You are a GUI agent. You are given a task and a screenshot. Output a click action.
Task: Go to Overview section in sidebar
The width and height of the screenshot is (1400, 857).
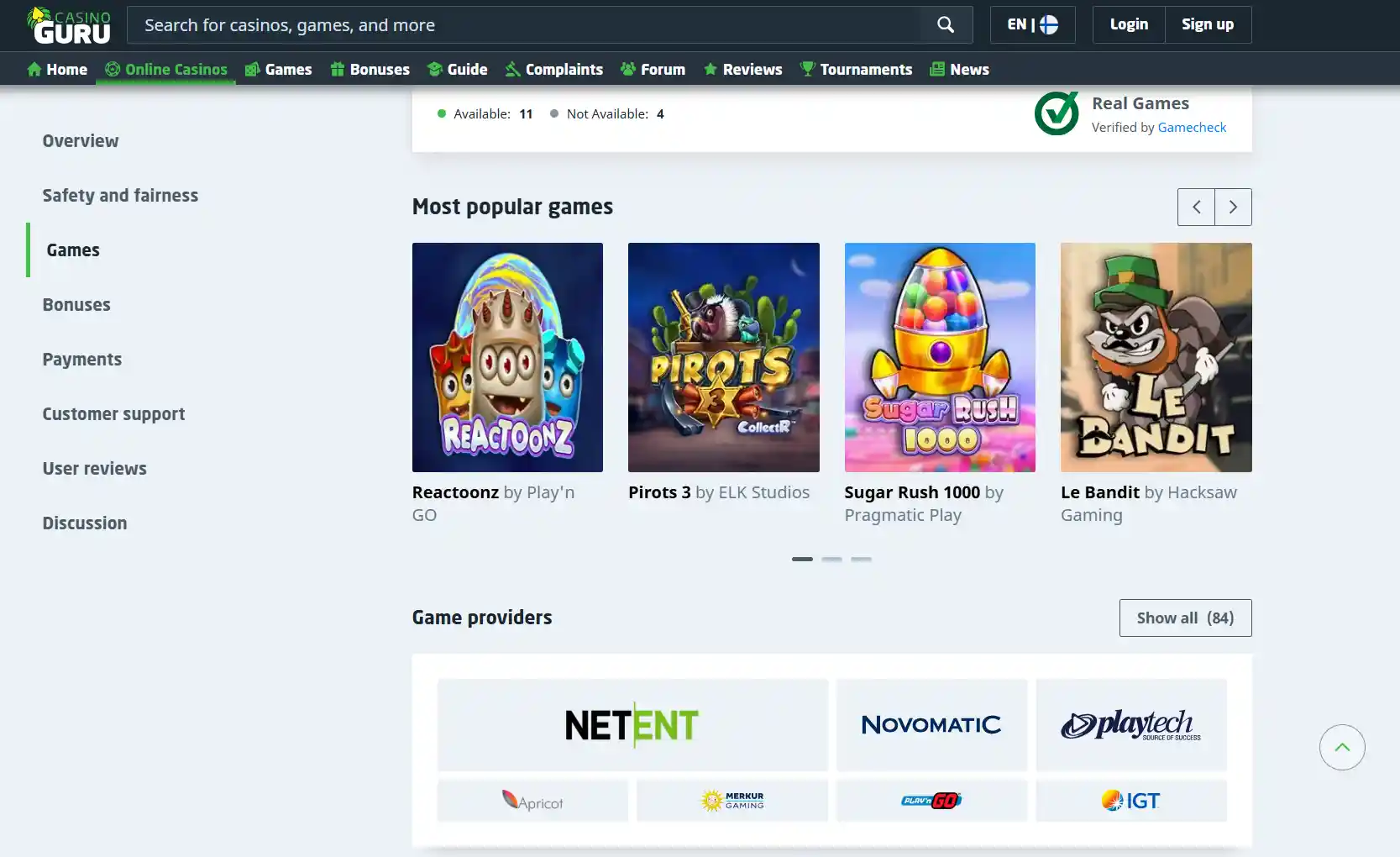point(81,141)
